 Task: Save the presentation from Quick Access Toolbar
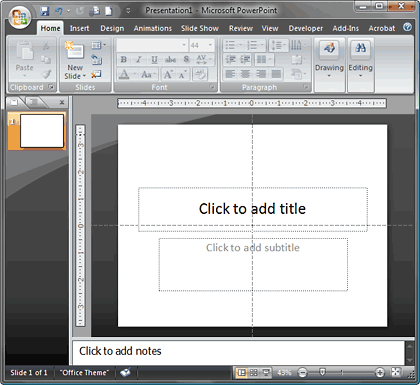pyautogui.click(x=45, y=11)
